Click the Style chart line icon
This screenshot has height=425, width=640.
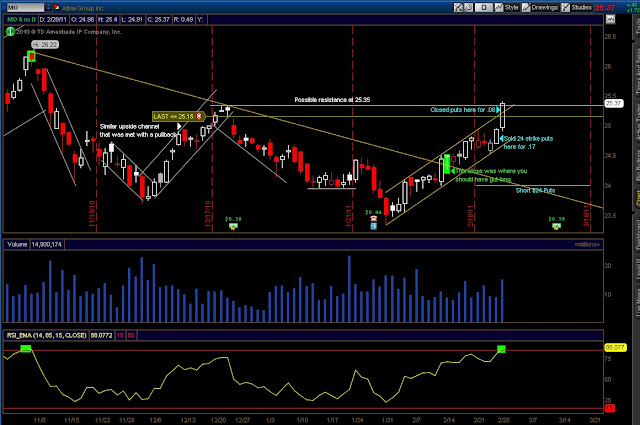[499, 7]
